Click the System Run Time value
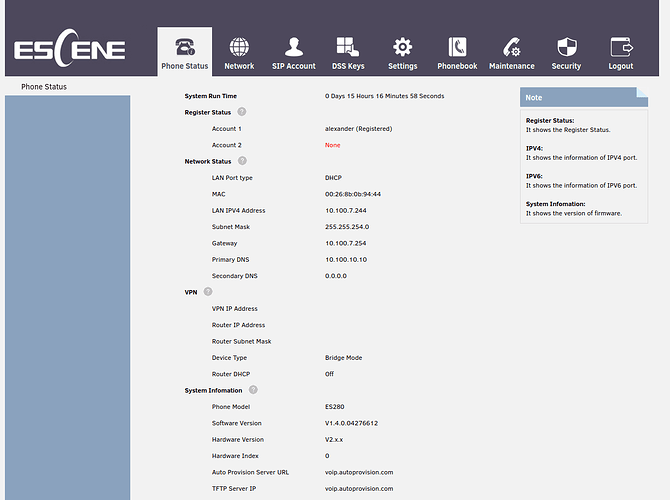 click(x=385, y=96)
